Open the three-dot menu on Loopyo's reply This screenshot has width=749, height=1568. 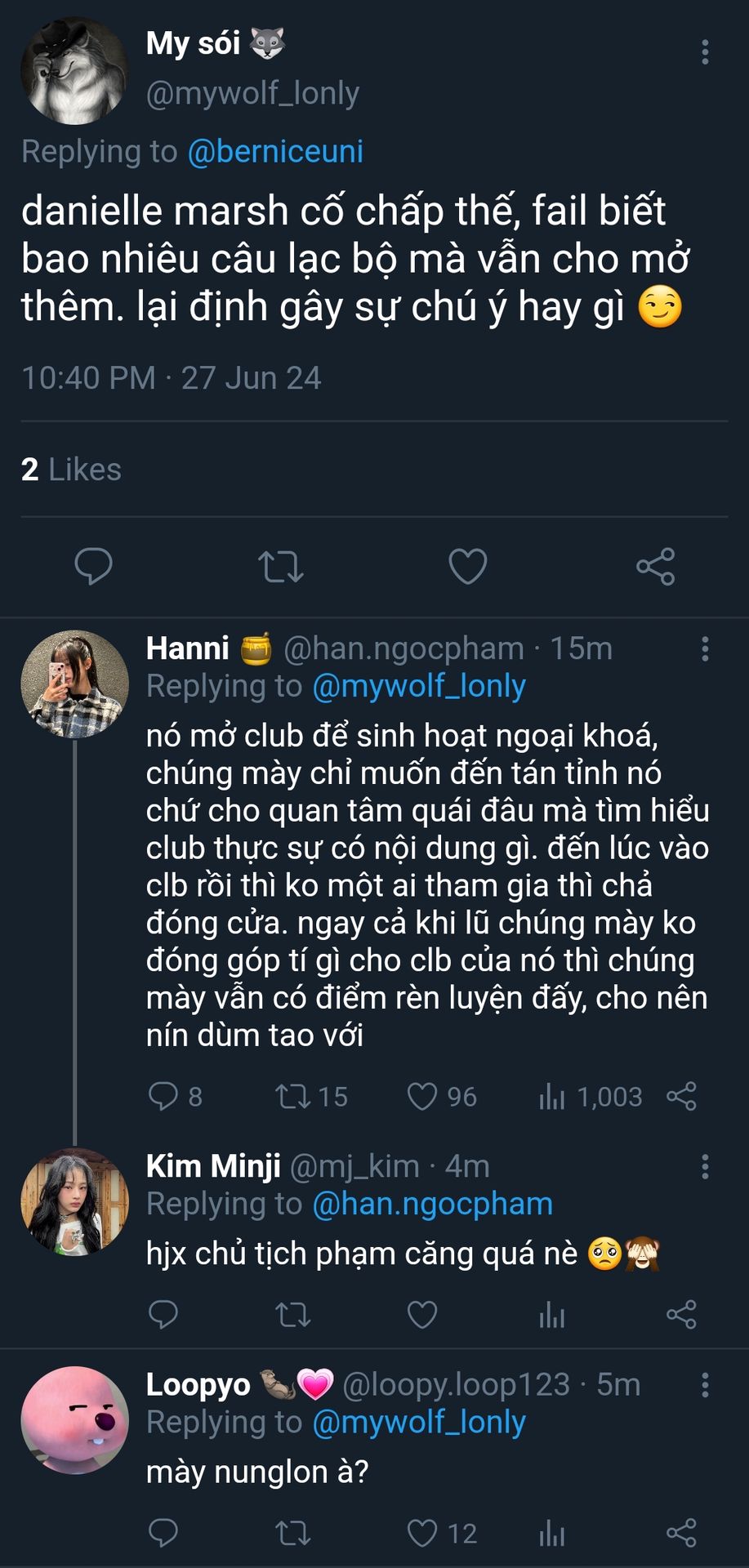point(705,1384)
